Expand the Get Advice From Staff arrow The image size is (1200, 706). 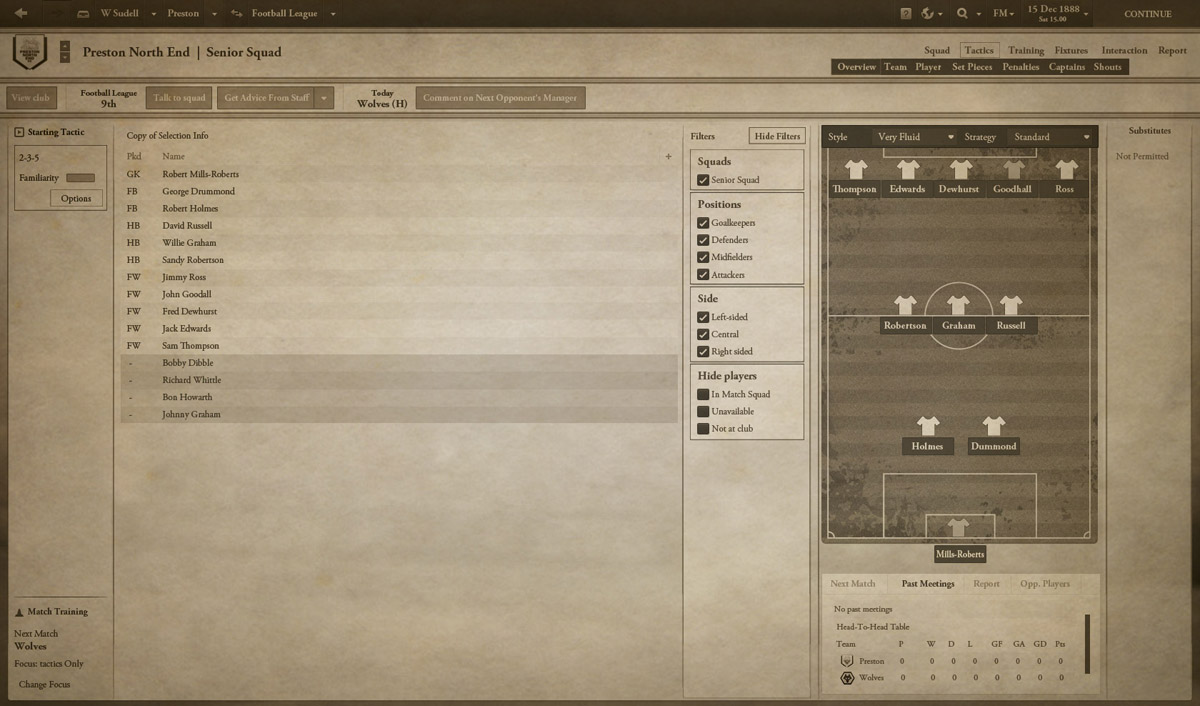(x=325, y=98)
